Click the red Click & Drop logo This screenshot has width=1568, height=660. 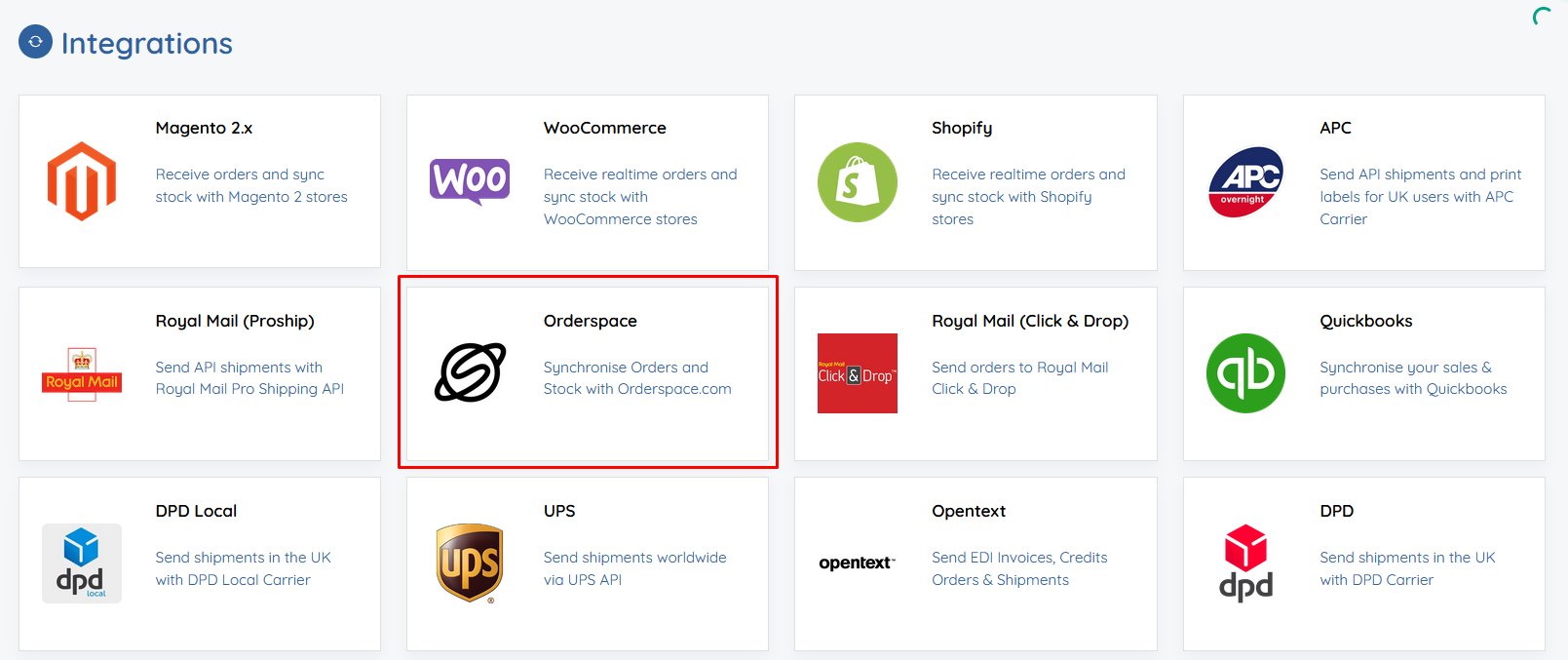pyautogui.click(x=858, y=373)
